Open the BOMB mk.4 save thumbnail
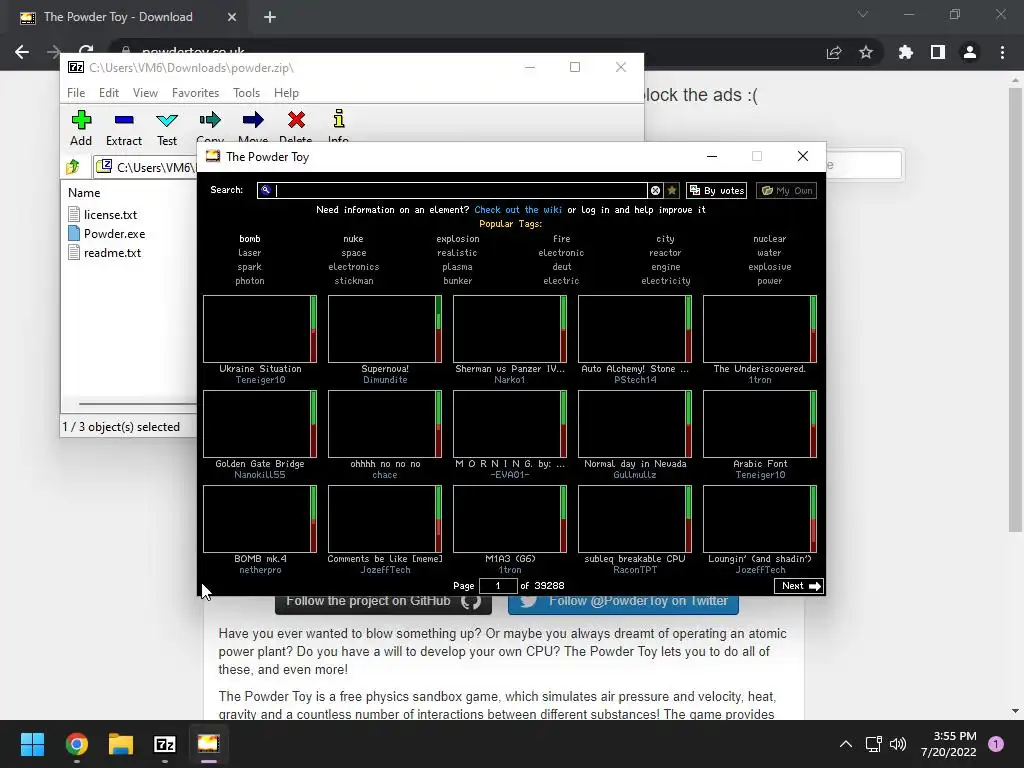The height and width of the screenshot is (768, 1024). click(260, 519)
